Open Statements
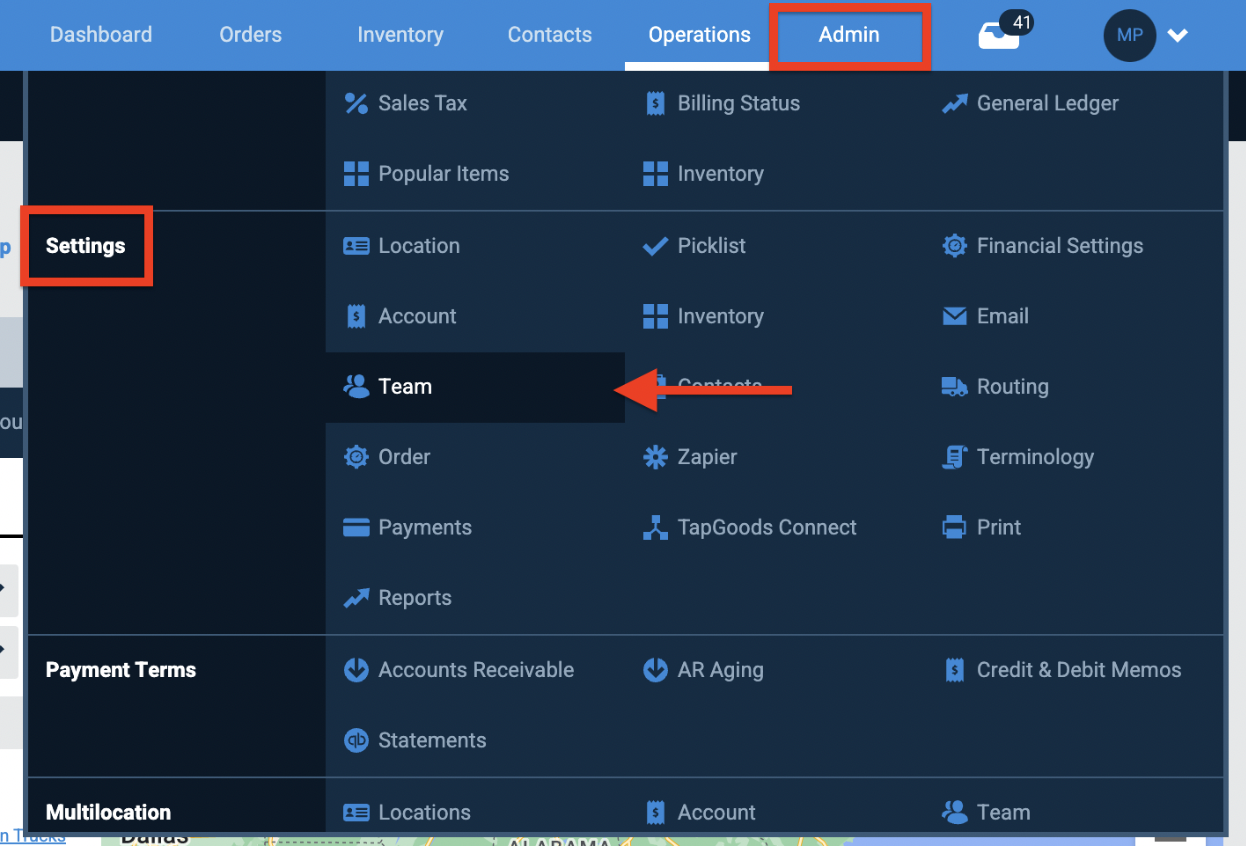 click(432, 741)
